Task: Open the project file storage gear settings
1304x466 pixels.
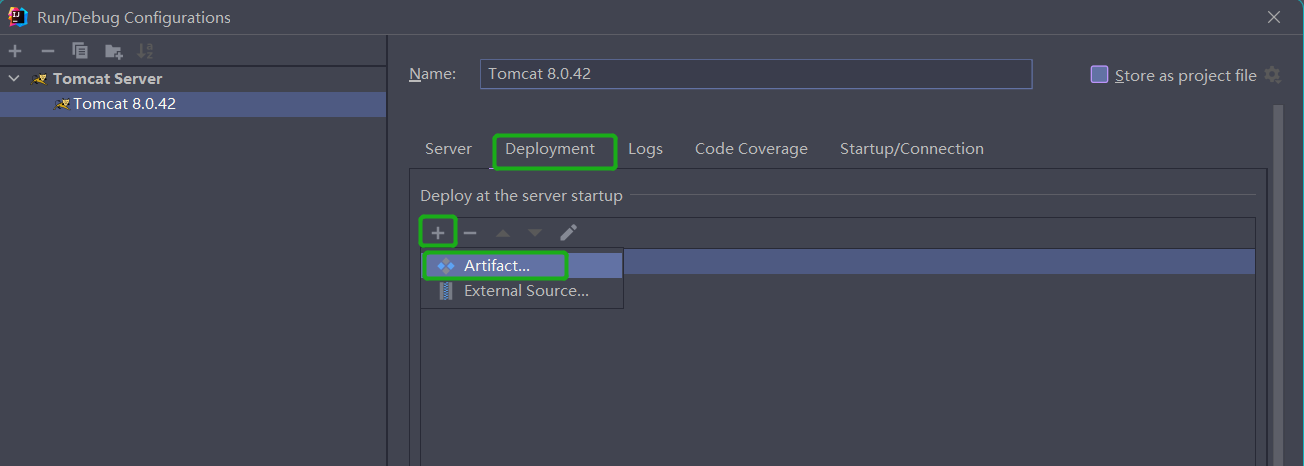Action: click(x=1272, y=75)
